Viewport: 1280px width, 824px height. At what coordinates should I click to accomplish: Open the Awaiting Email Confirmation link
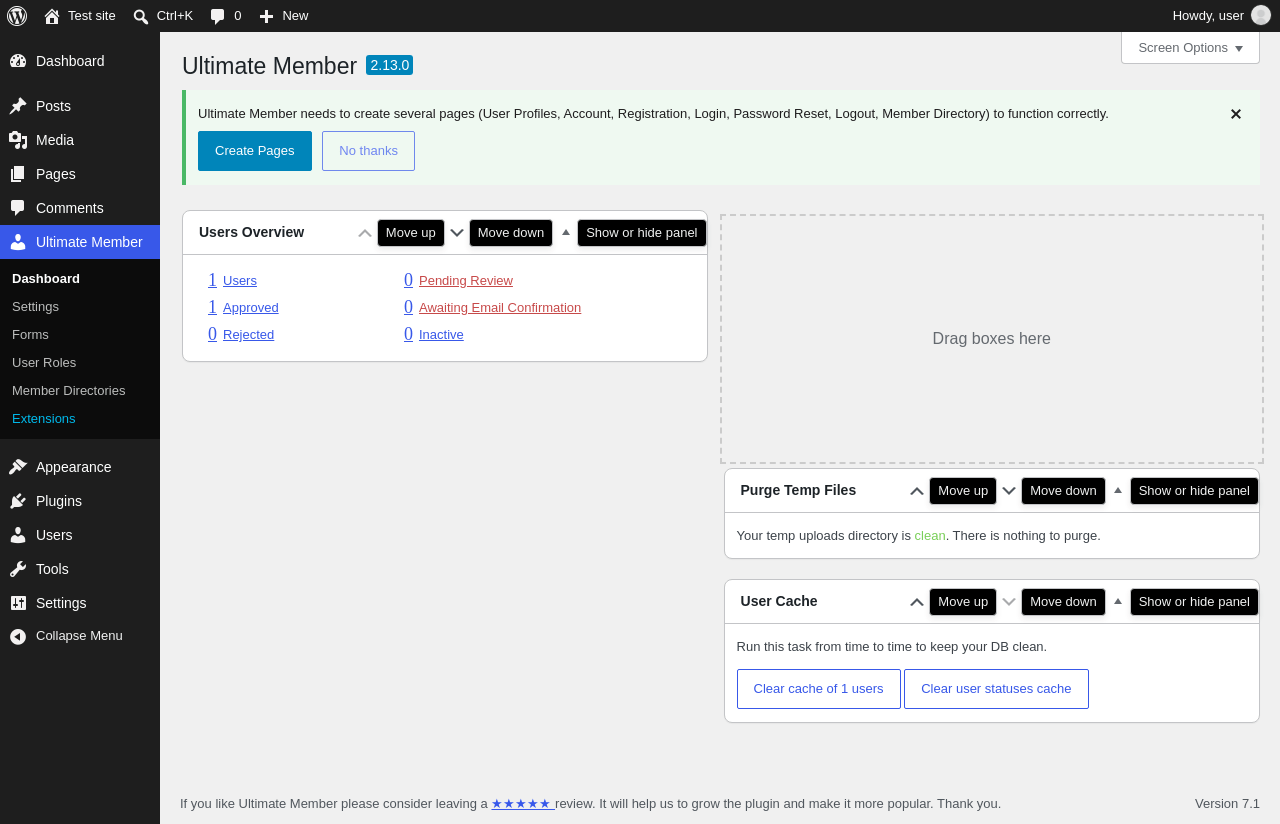click(x=500, y=308)
